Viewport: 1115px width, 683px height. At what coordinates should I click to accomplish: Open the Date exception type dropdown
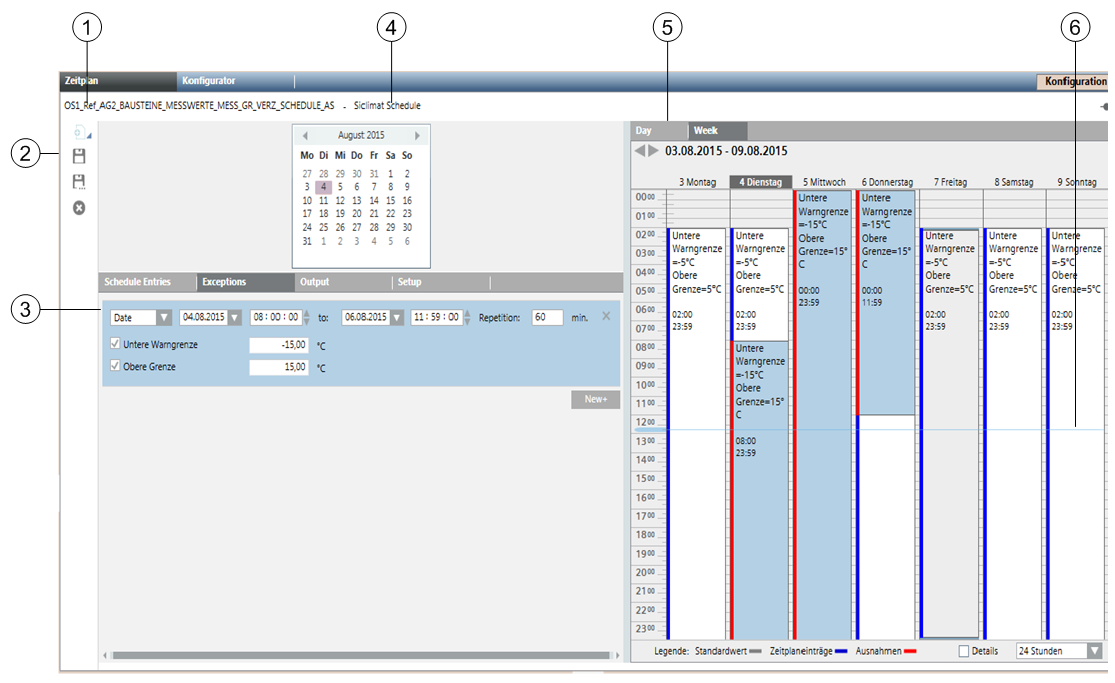(x=163, y=318)
